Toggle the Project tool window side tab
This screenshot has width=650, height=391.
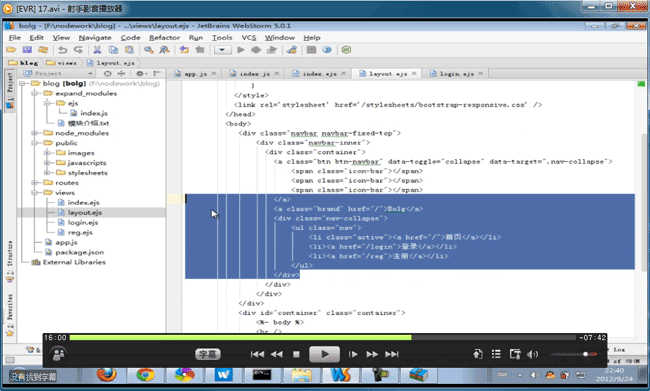(10, 90)
